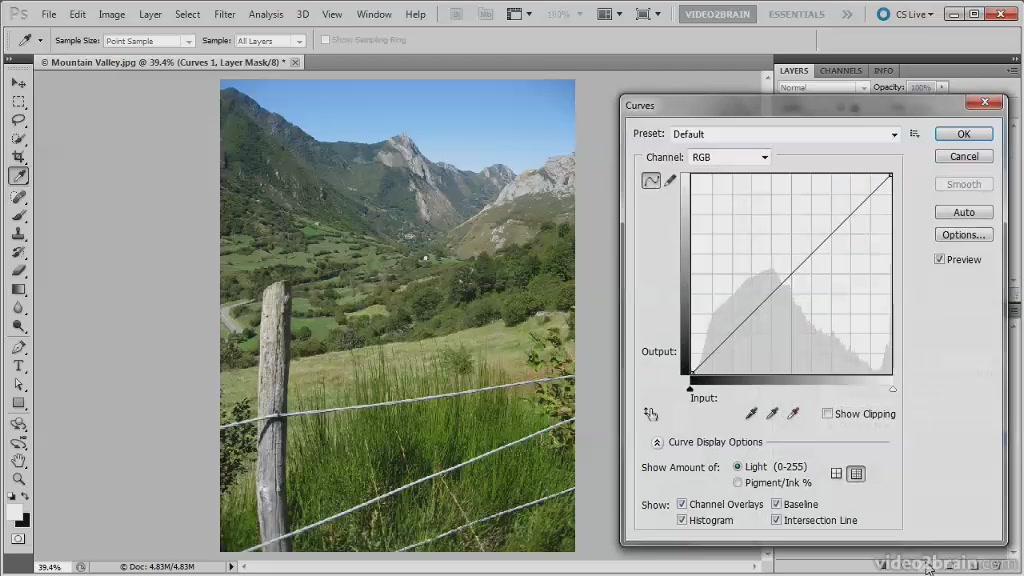Select the Clone Stamp tool
Image resolution: width=1024 pixels, height=576 pixels.
point(18,233)
